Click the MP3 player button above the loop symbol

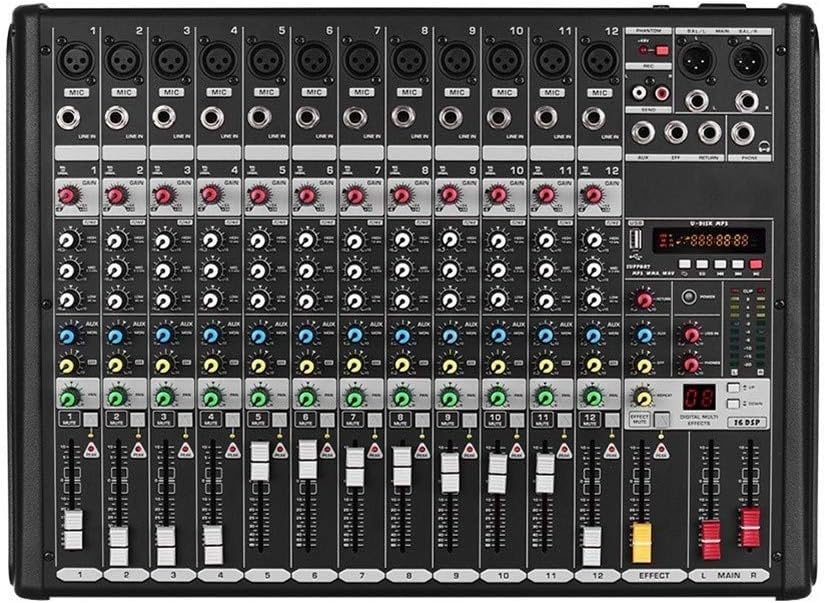pos(685,264)
